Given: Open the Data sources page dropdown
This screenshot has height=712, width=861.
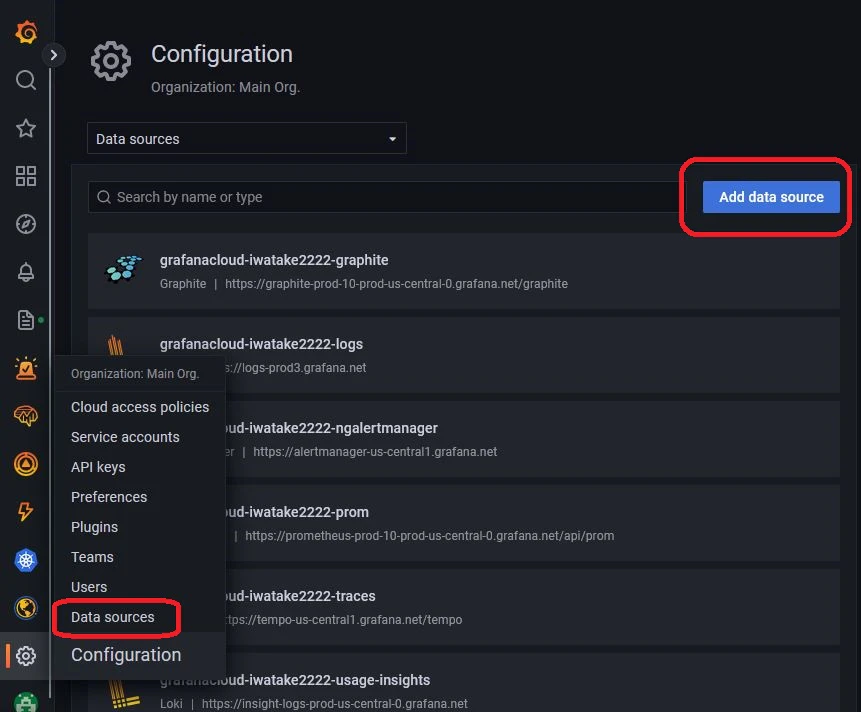Looking at the screenshot, I should [x=247, y=138].
